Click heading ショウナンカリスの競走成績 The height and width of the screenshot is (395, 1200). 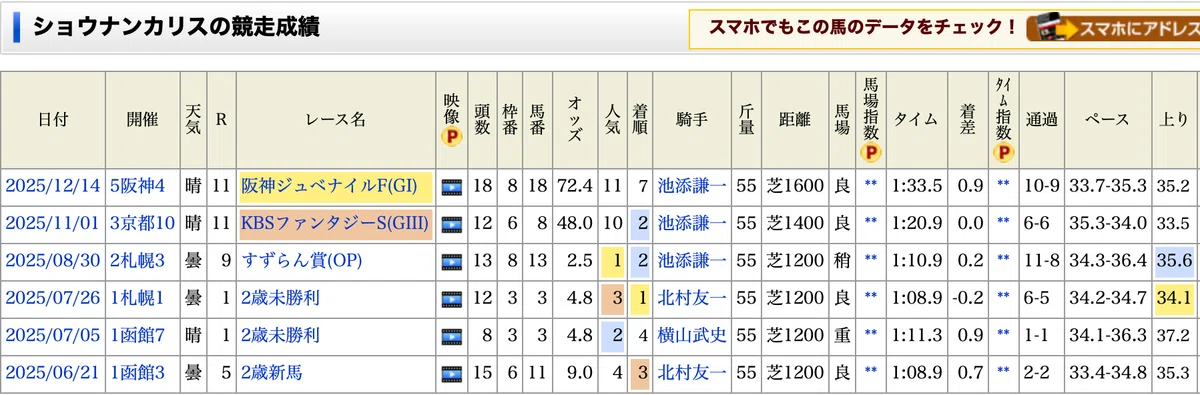(x=176, y=27)
